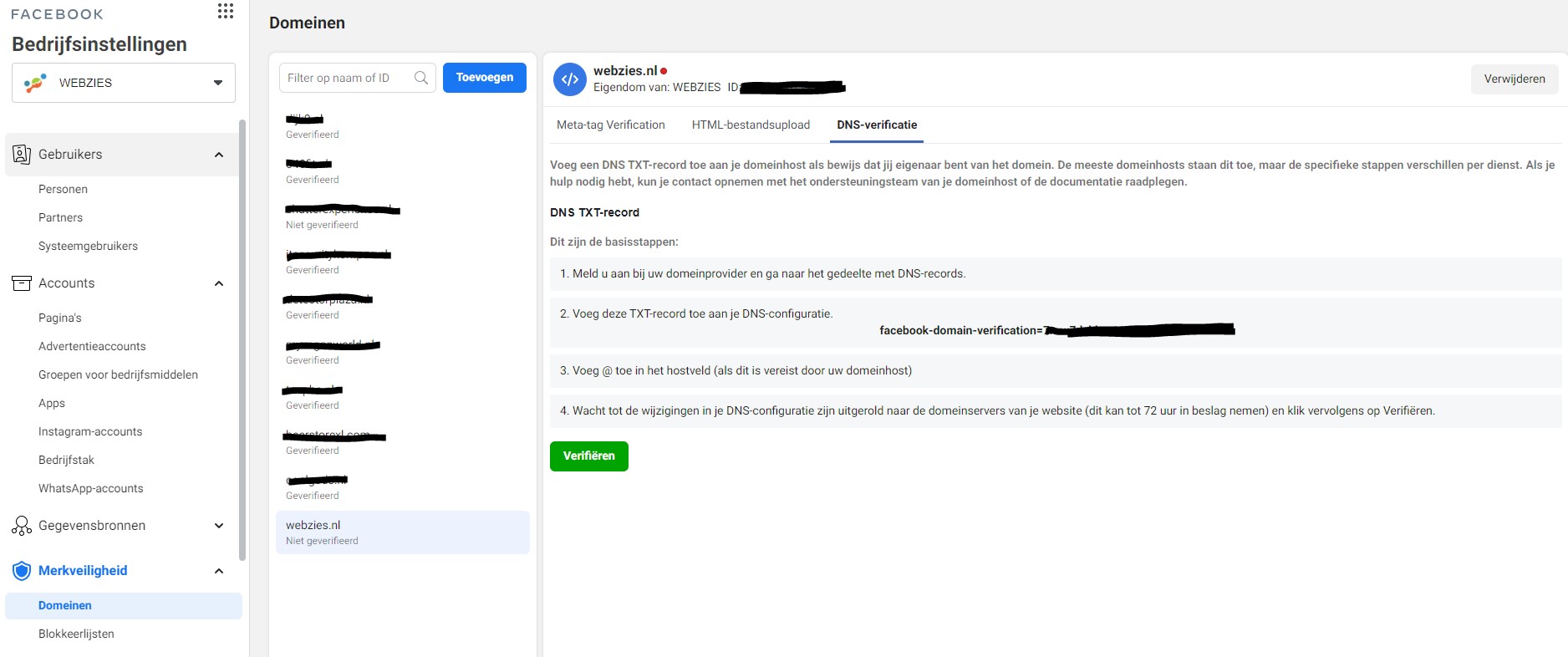Screen dimensions: 1568x657
Task: Click step 4 about waiting 72 uur
Action: pos(1056,410)
